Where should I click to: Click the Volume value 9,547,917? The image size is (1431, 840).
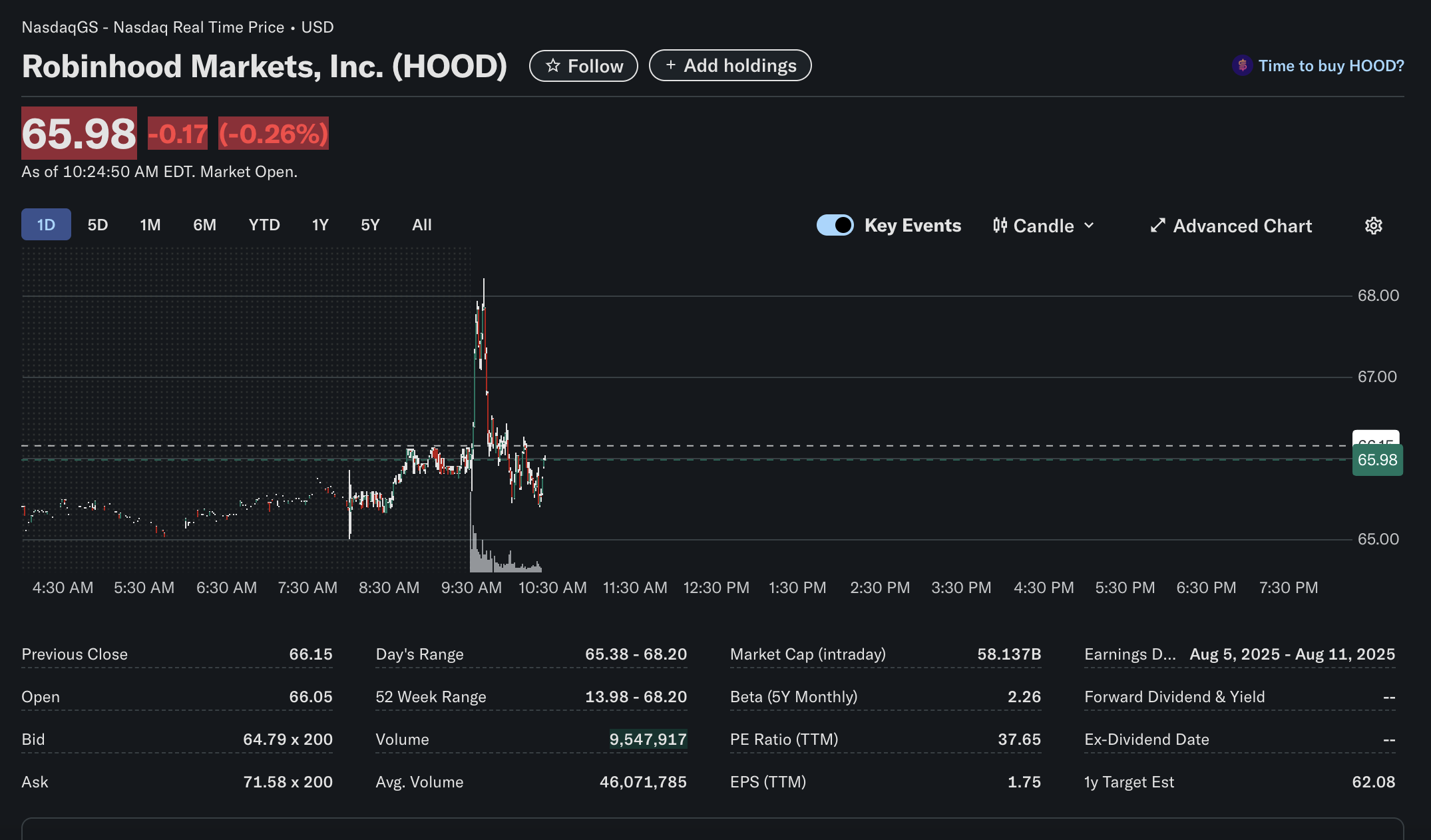click(648, 739)
